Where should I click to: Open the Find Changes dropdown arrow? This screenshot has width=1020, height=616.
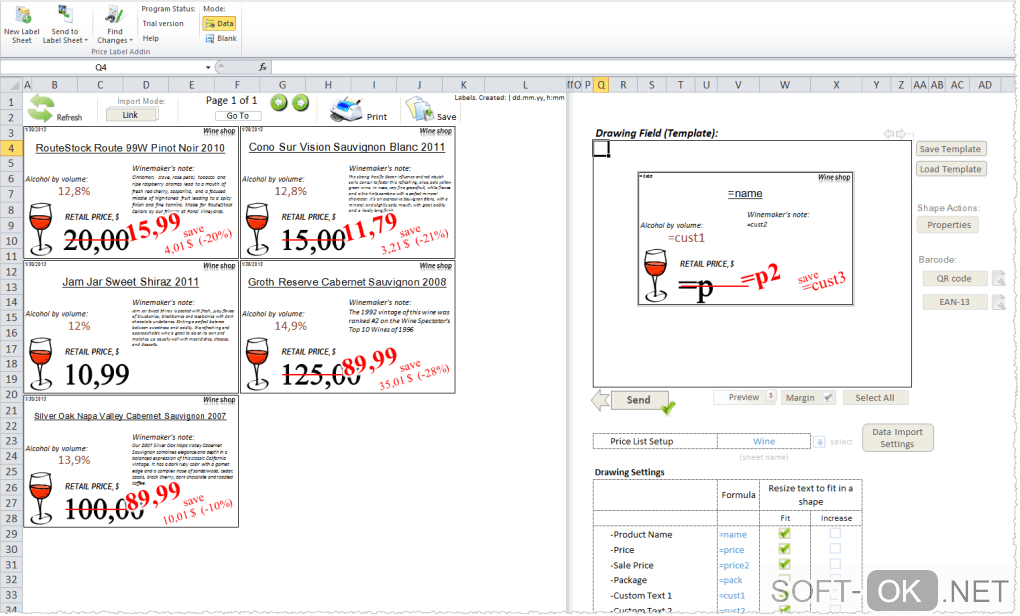131,40
